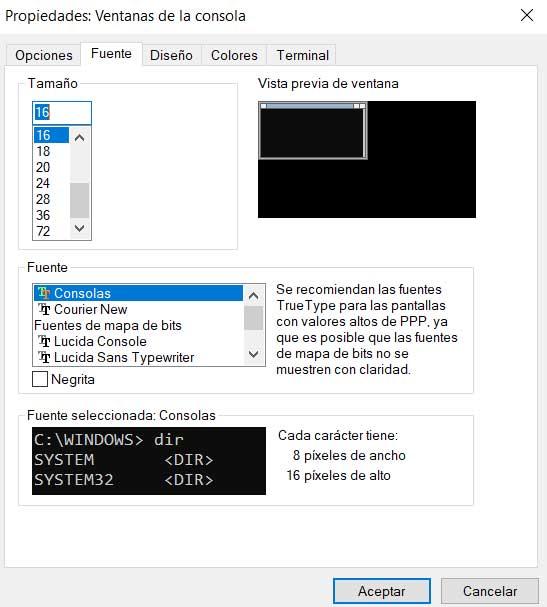Click the down arrow in size list

pyautogui.click(x=79, y=228)
